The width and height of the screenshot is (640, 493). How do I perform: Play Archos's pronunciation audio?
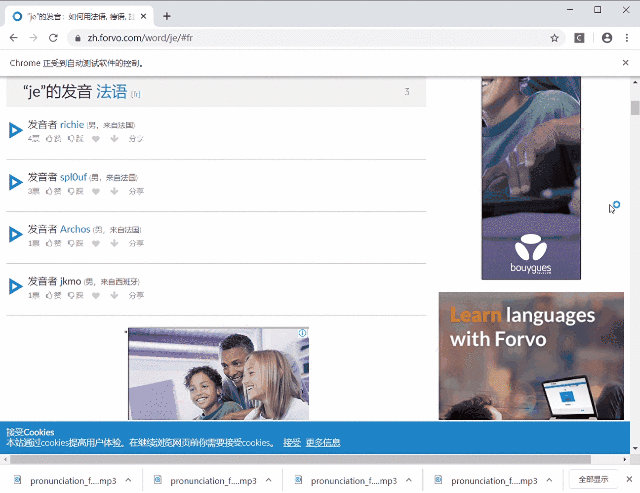click(15, 234)
